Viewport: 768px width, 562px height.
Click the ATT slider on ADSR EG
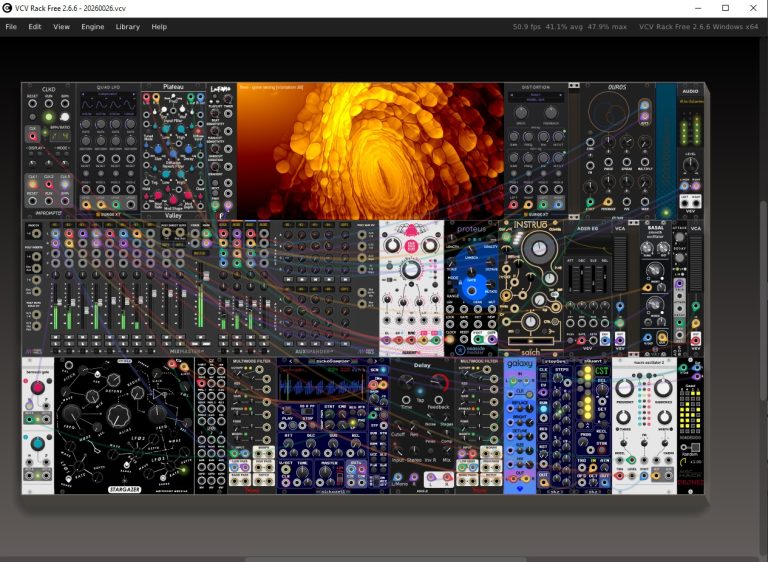pyautogui.click(x=571, y=279)
